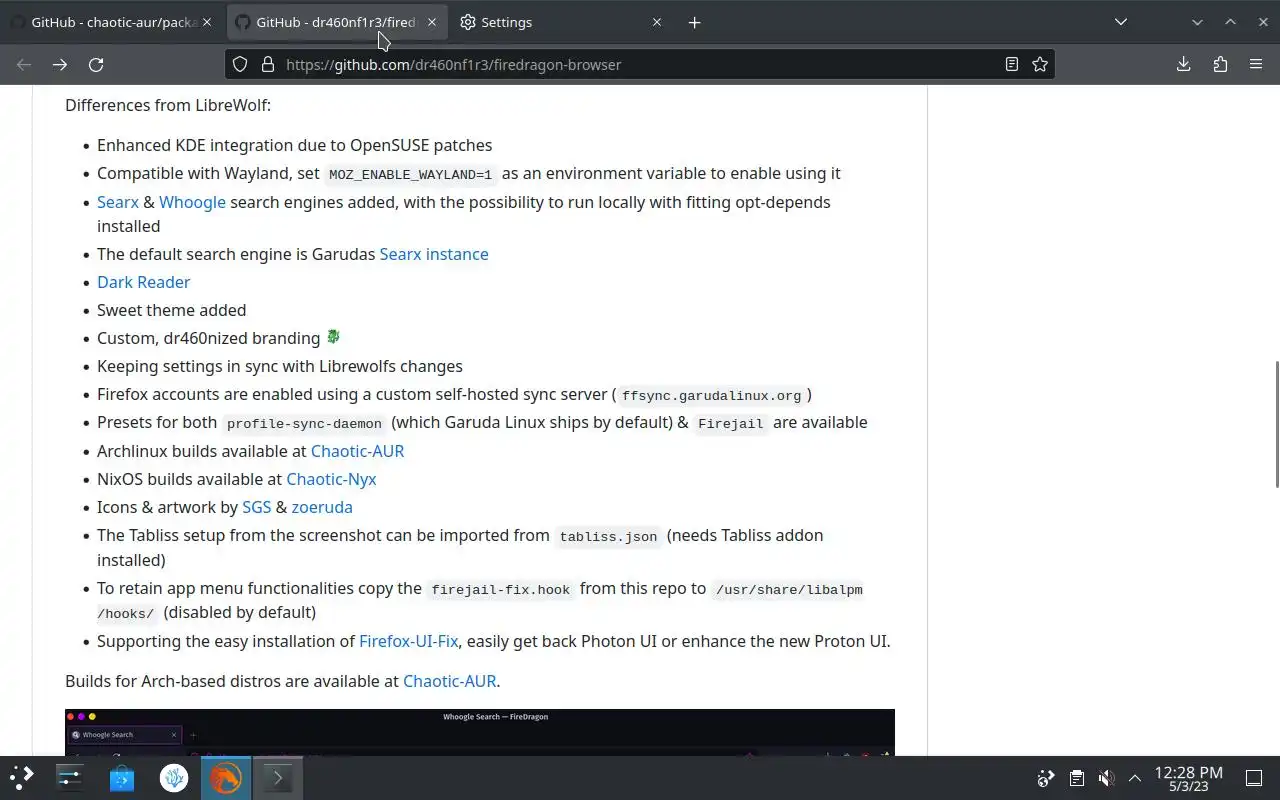
Task: Show site security lock info
Action: point(268,64)
